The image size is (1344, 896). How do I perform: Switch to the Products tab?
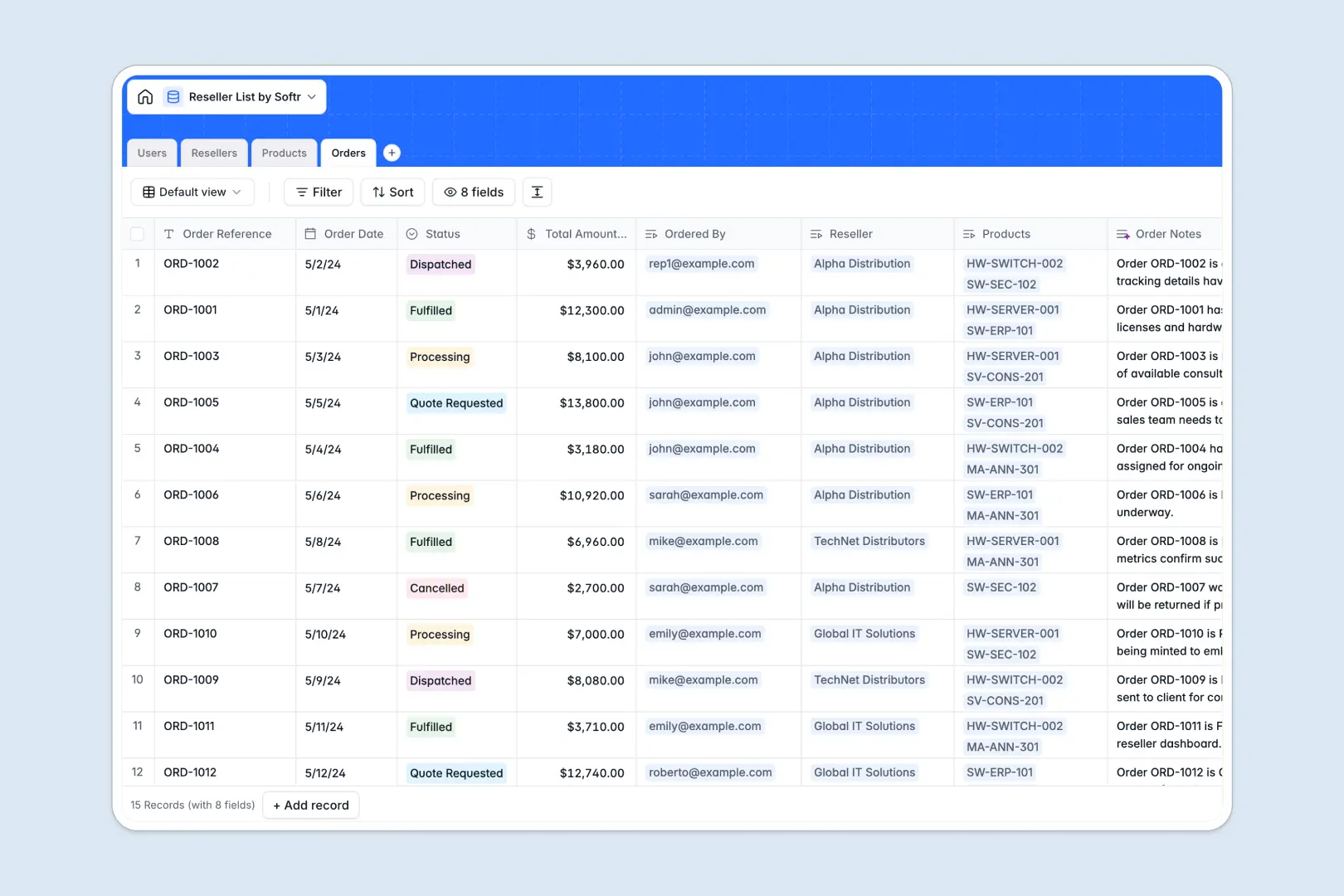click(284, 153)
